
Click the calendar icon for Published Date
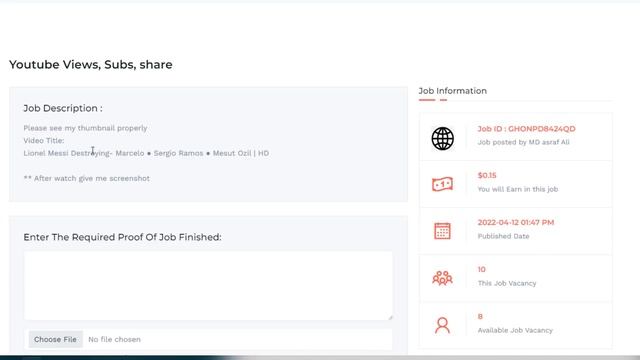[442, 231]
